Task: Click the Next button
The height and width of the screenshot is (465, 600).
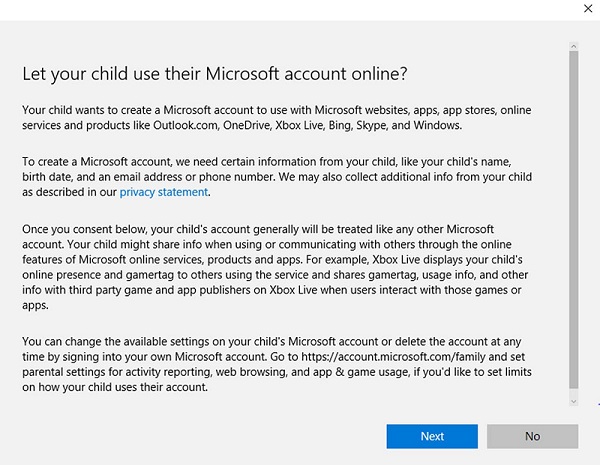Action: tap(432, 436)
